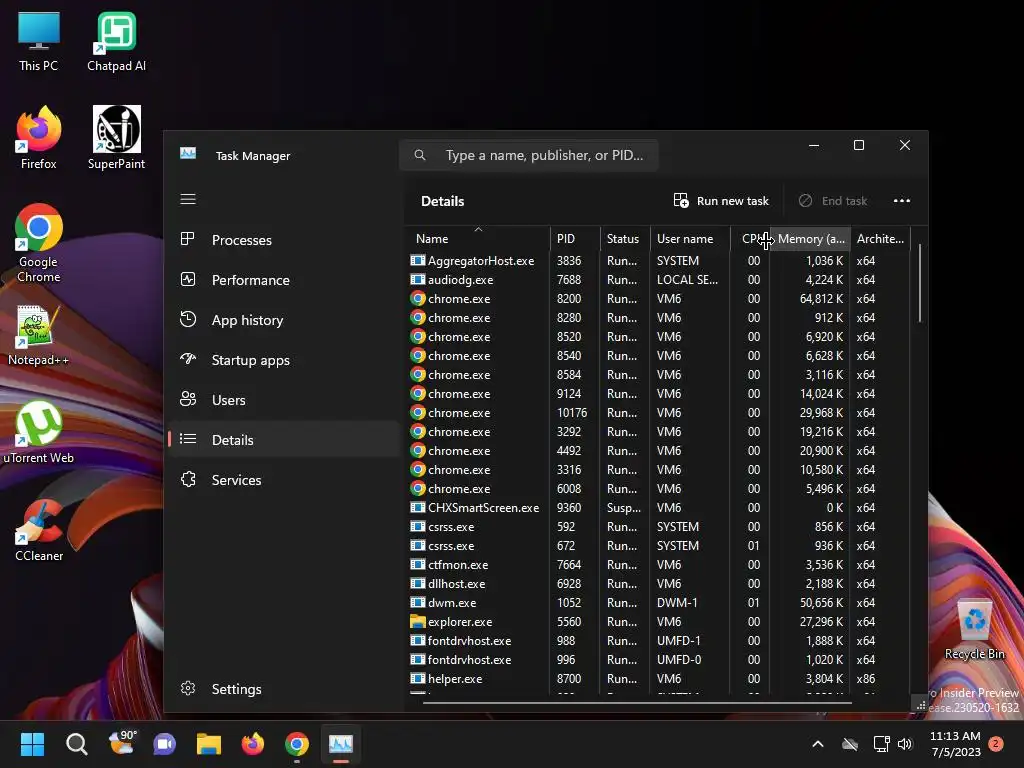
Task: Click the Chrome icon of PID 6008 row
Action: (417, 488)
